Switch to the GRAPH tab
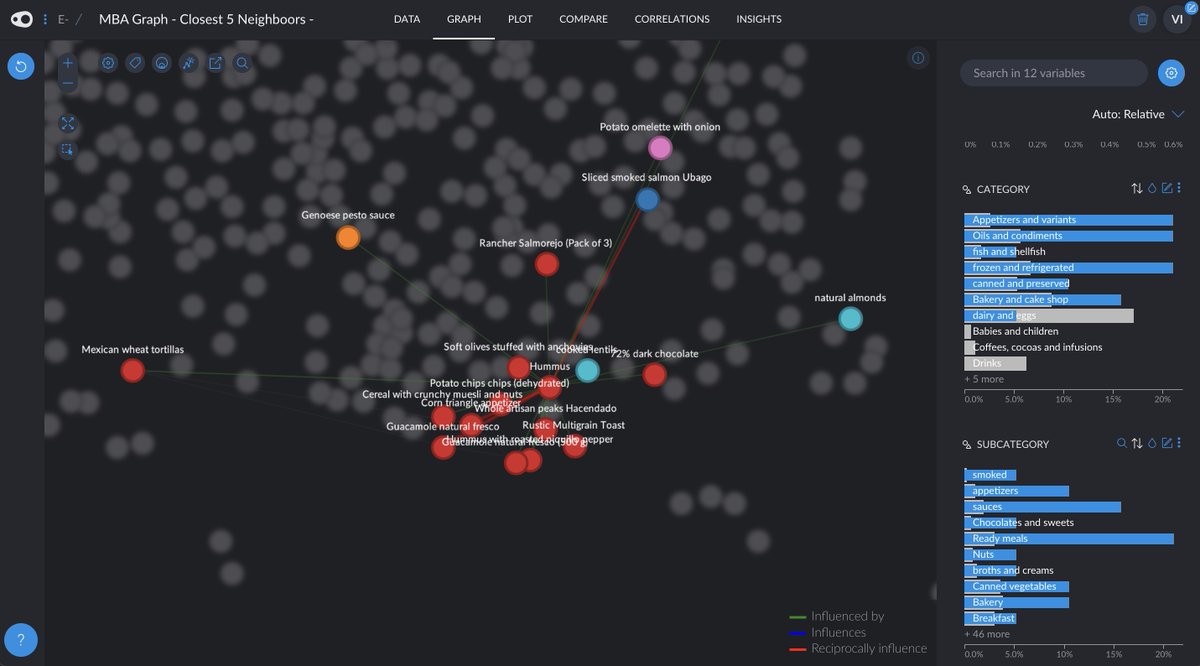Image resolution: width=1200 pixels, height=666 pixels. point(464,19)
